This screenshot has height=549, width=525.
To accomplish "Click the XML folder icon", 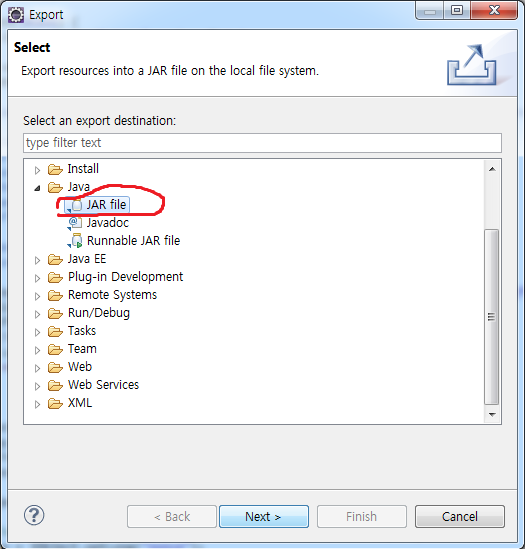I will click(x=55, y=404).
